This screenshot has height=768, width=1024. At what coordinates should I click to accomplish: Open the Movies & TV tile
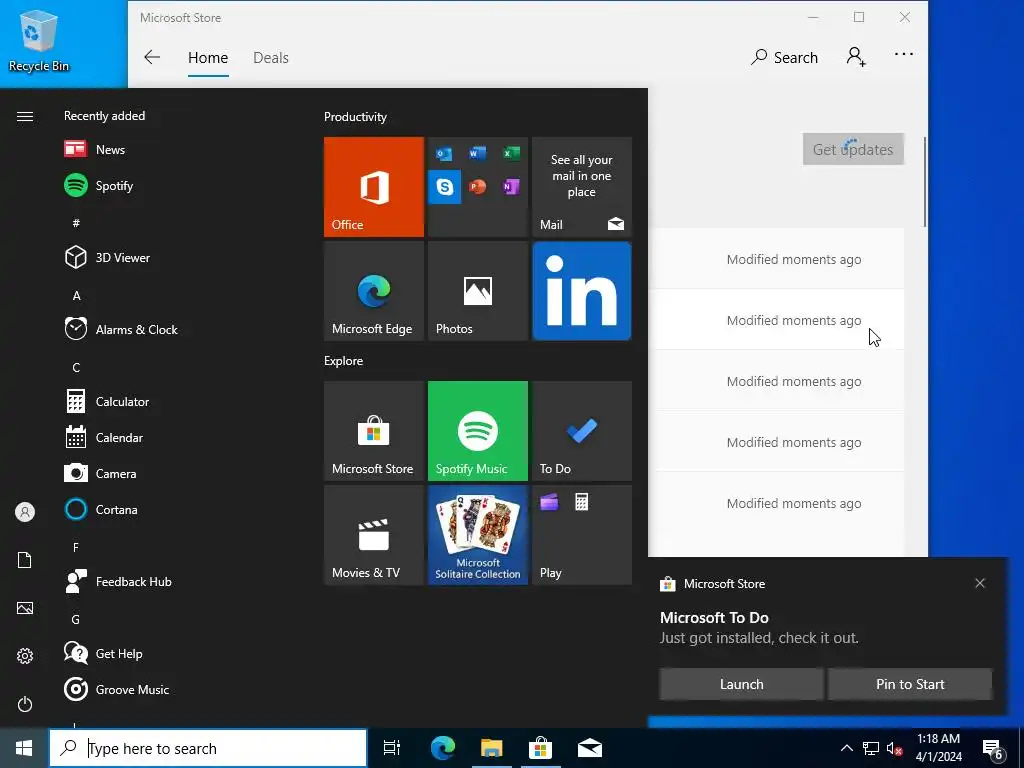click(x=374, y=535)
